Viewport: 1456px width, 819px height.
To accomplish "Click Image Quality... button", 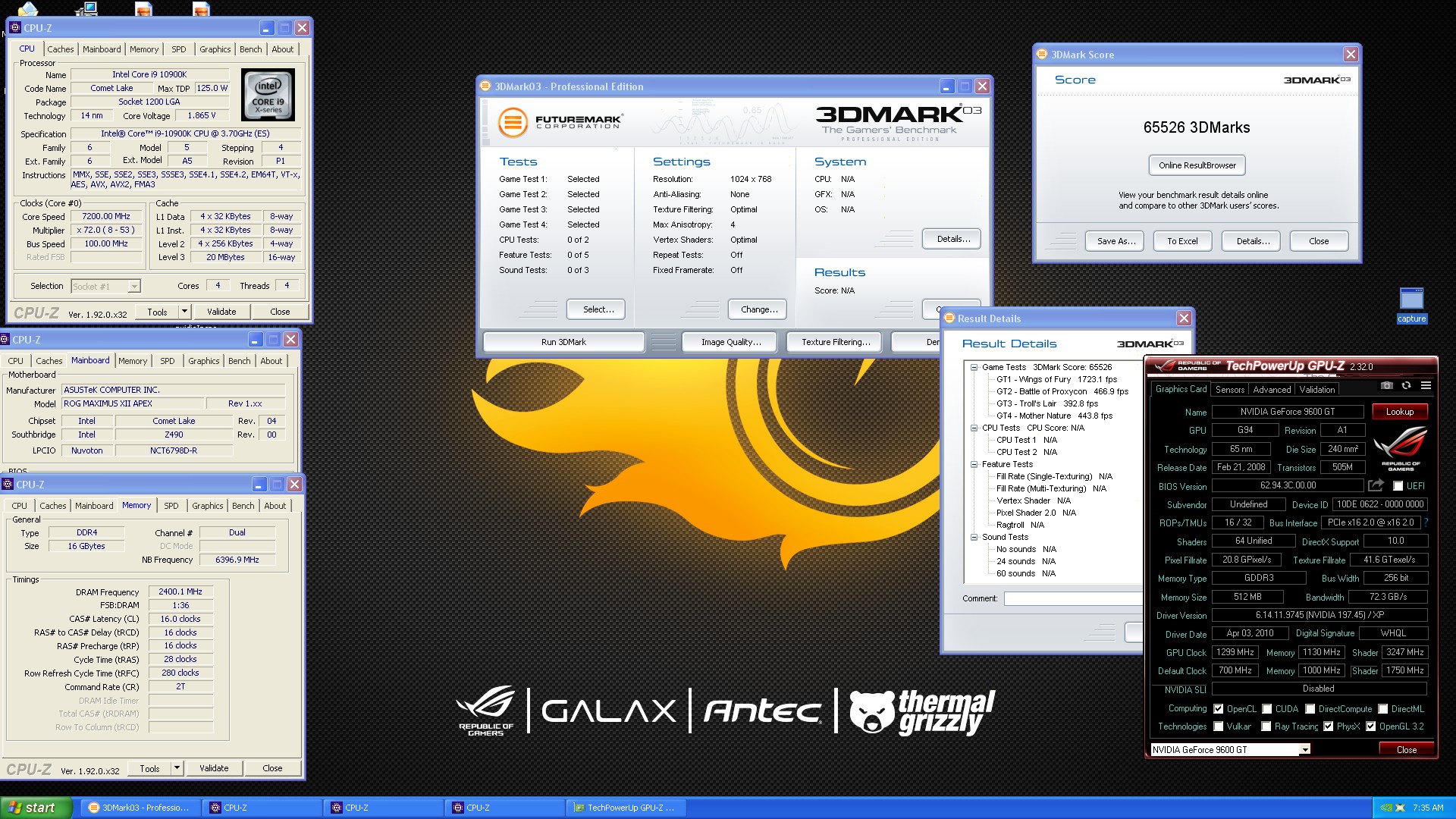I will (x=730, y=342).
